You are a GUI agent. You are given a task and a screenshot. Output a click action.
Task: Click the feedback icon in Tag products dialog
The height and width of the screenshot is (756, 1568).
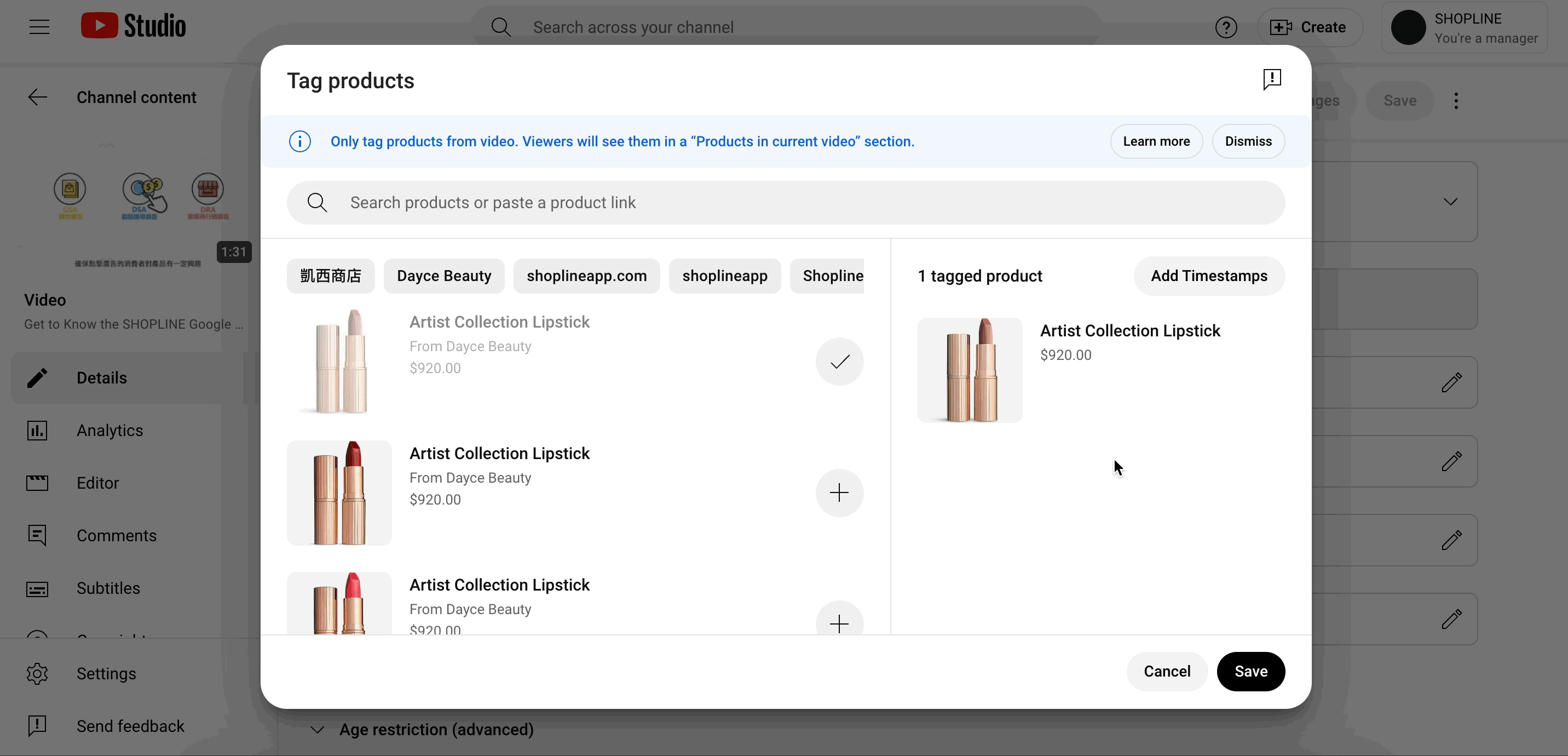(1272, 80)
